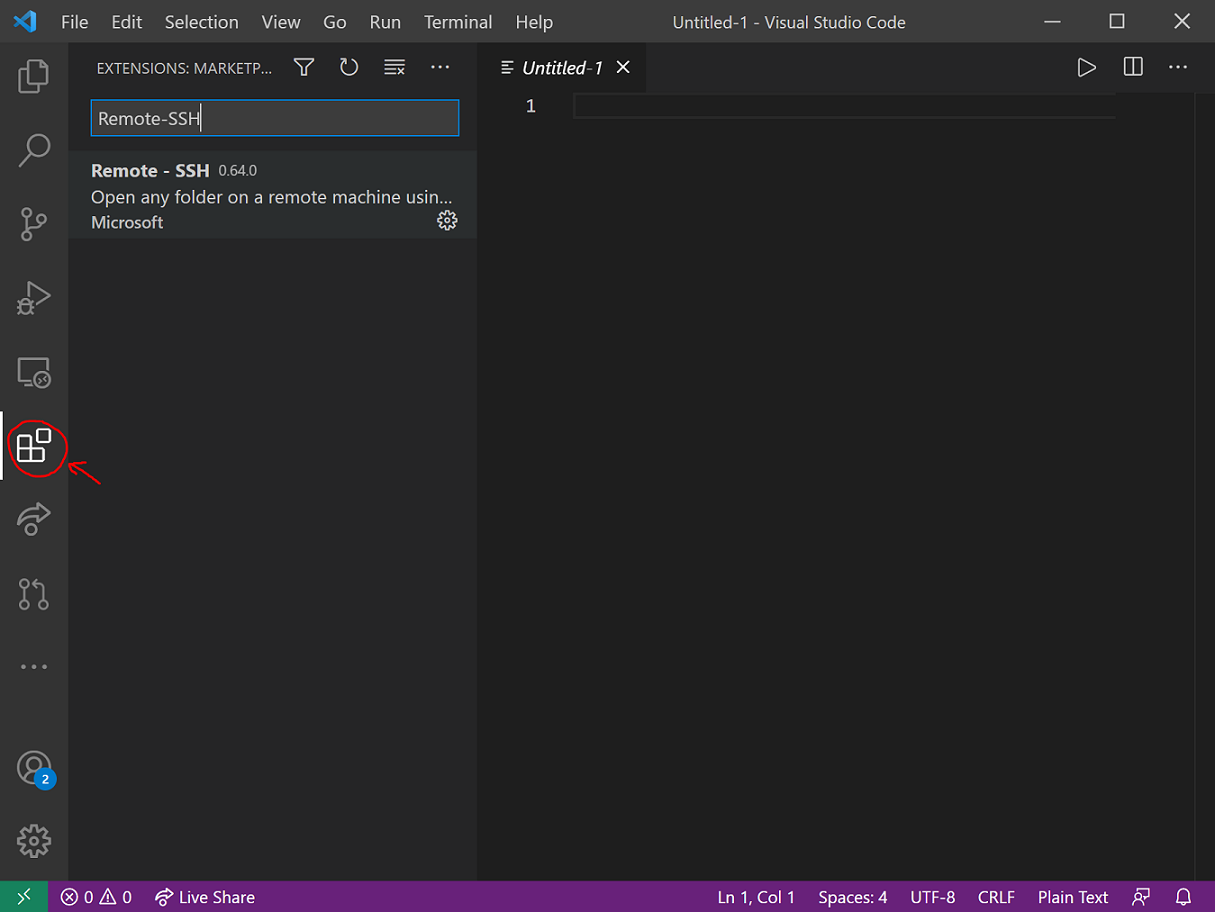Open Extensions panel more actions menu
The image size is (1215, 912).
click(x=440, y=67)
